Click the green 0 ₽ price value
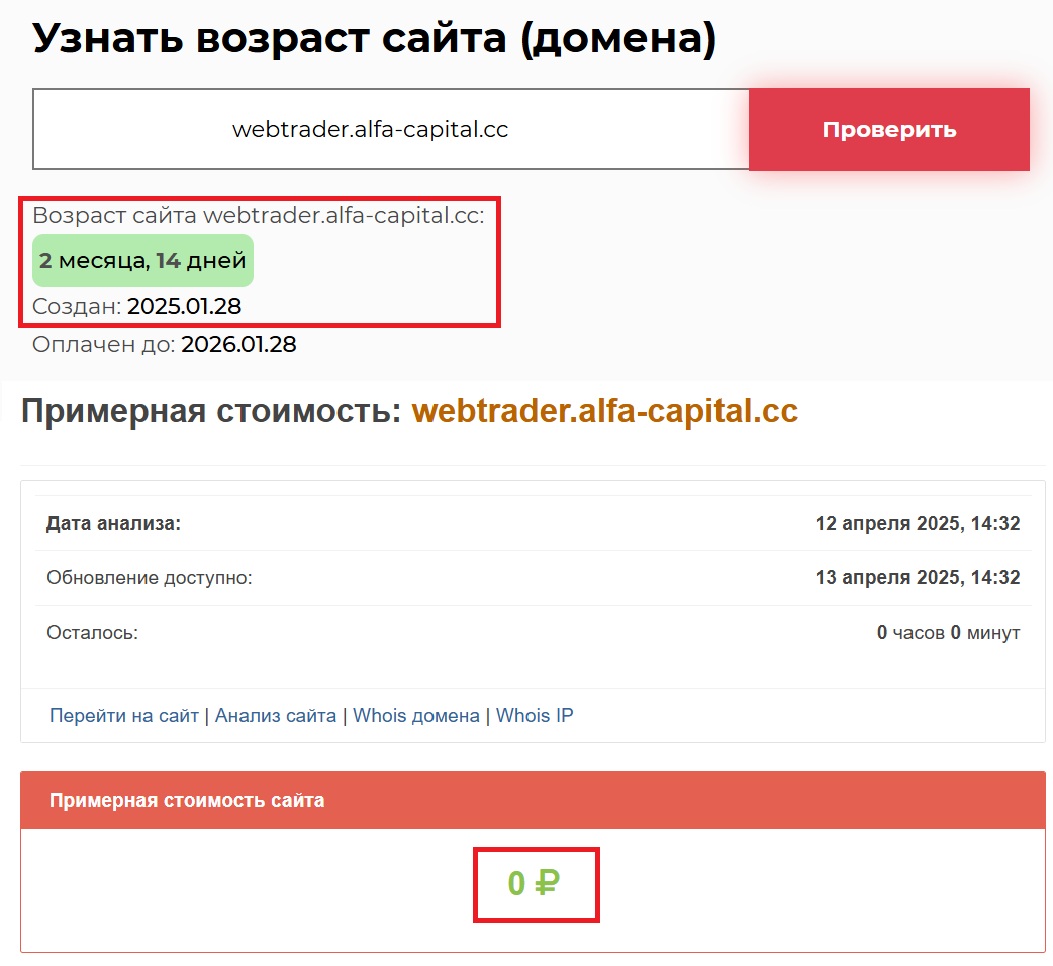 point(534,884)
